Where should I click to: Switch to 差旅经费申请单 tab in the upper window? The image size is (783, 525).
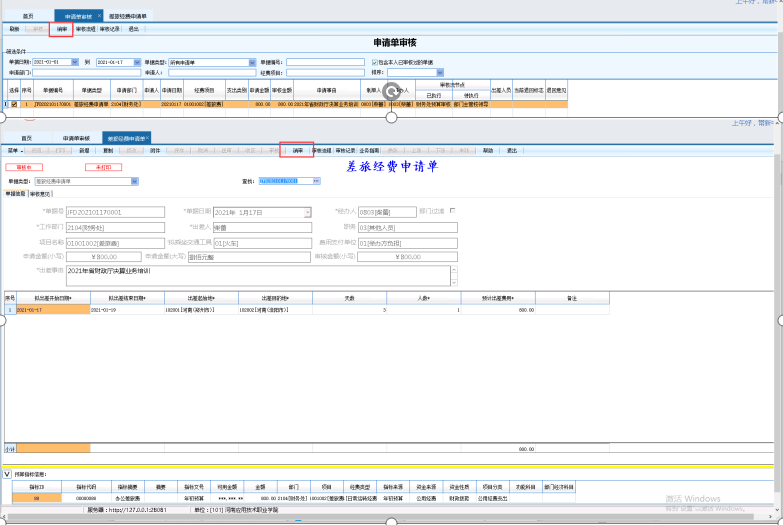(x=128, y=16)
